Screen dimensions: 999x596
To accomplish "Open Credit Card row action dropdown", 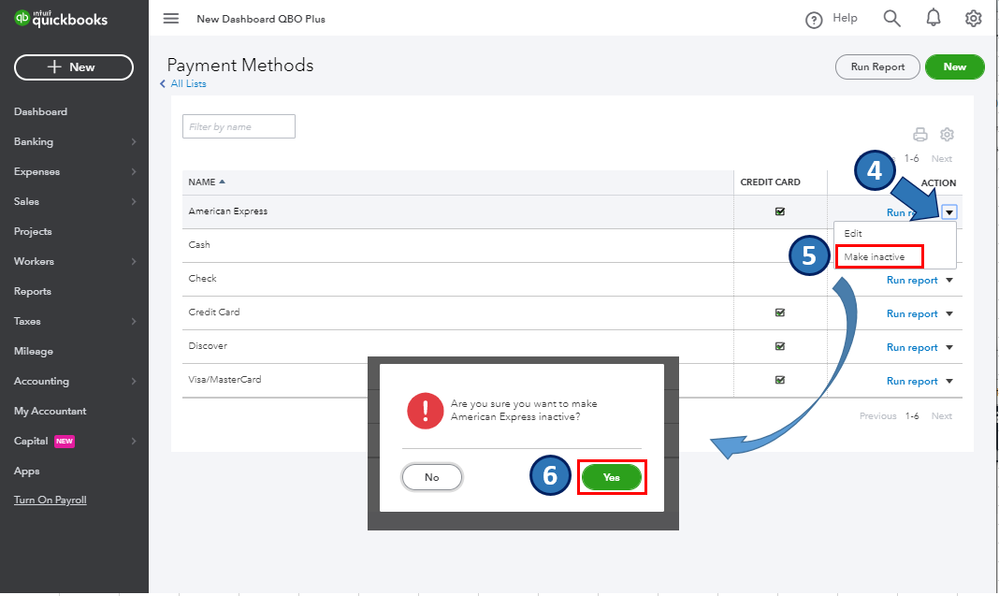I will point(949,314).
